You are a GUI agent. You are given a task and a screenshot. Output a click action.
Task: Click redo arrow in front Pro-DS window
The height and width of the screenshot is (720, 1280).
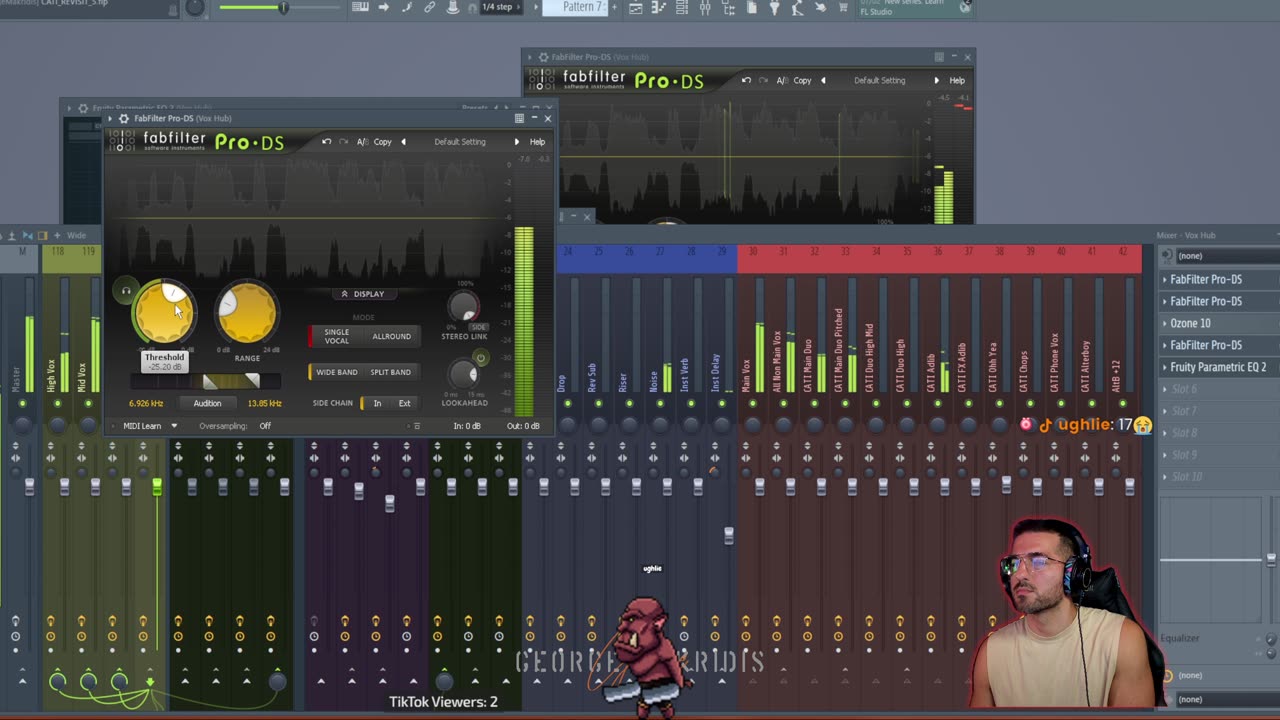pos(343,142)
